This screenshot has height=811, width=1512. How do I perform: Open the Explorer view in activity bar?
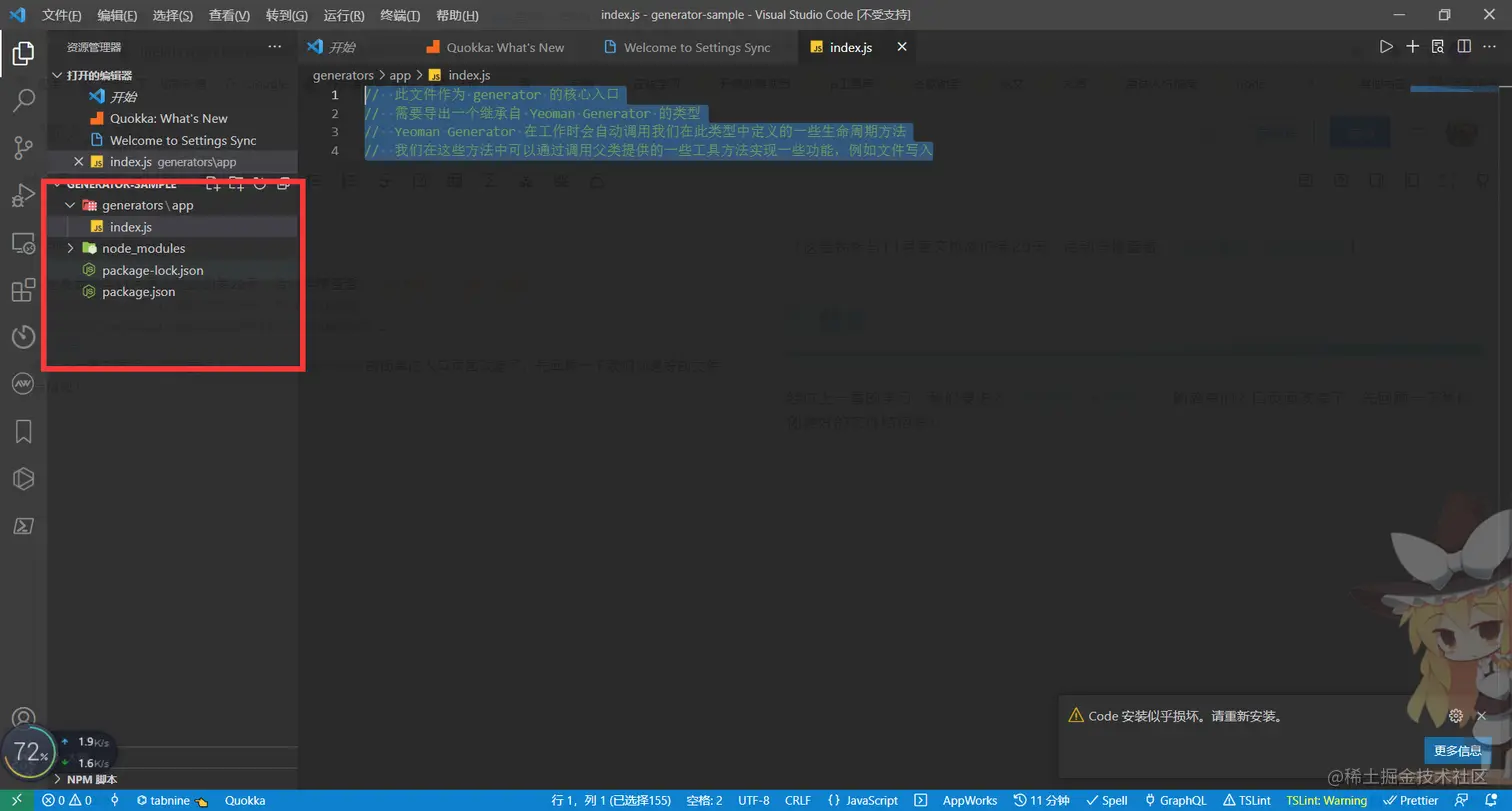(23, 54)
